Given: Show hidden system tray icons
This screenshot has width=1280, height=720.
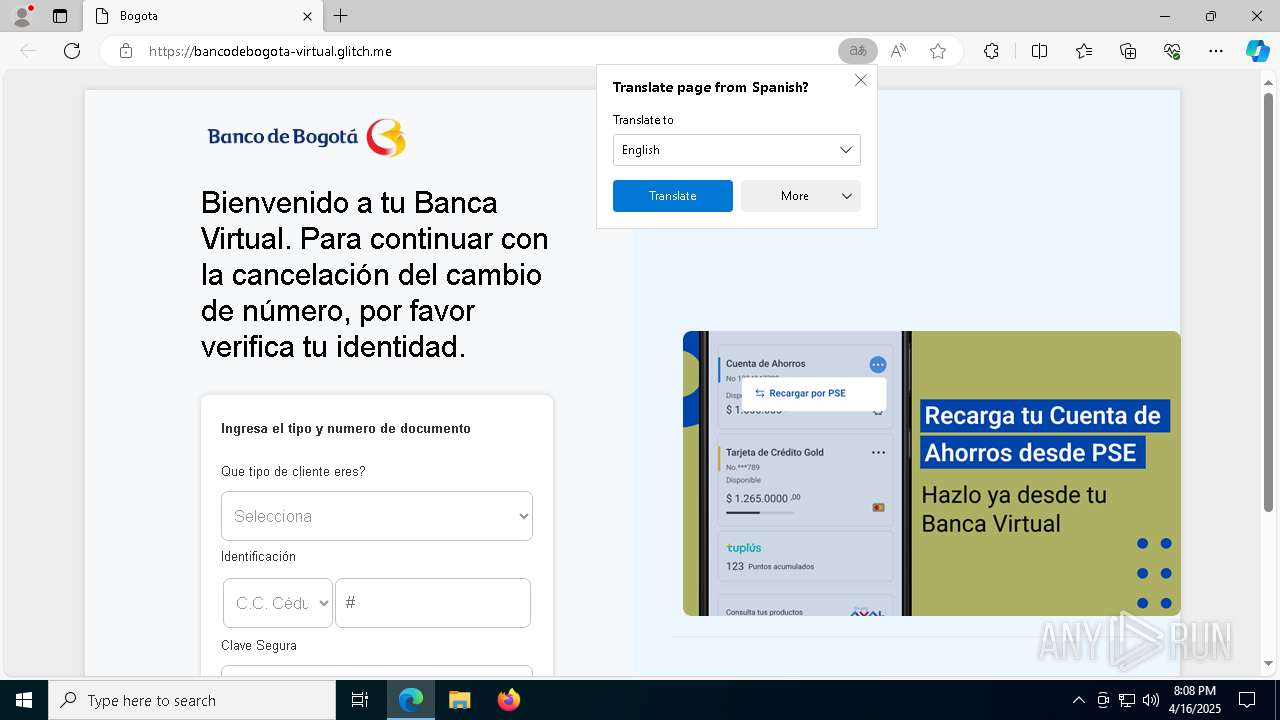Looking at the screenshot, I should 1078,700.
